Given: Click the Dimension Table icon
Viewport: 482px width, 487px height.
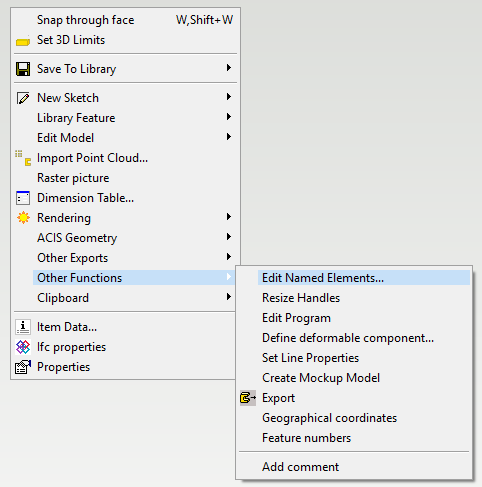Looking at the screenshot, I should pyautogui.click(x=23, y=198).
